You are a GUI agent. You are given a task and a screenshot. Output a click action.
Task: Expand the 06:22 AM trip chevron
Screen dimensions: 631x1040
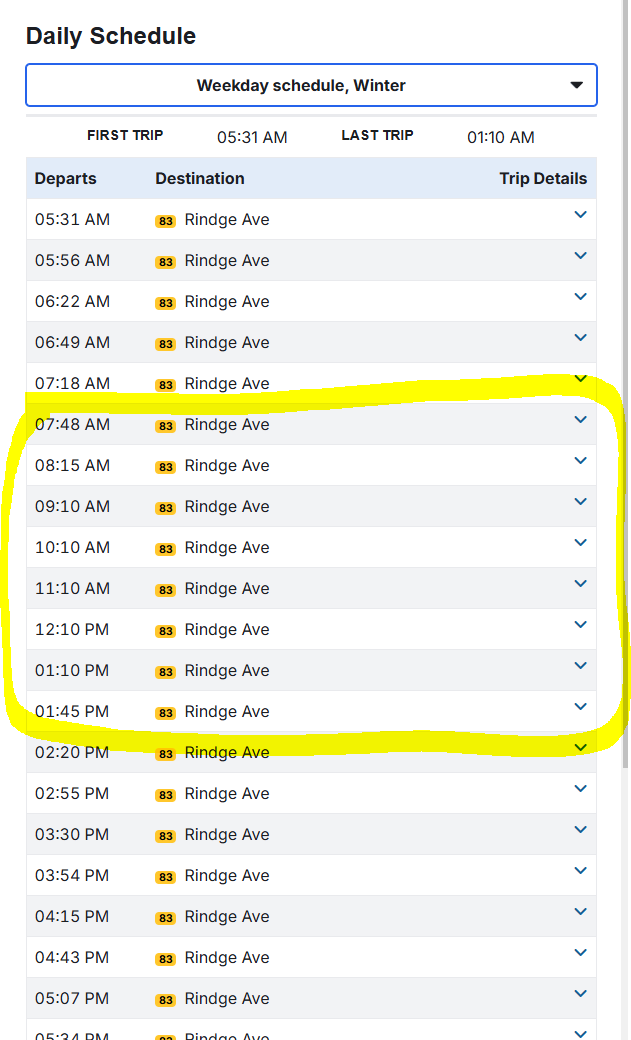(x=580, y=297)
